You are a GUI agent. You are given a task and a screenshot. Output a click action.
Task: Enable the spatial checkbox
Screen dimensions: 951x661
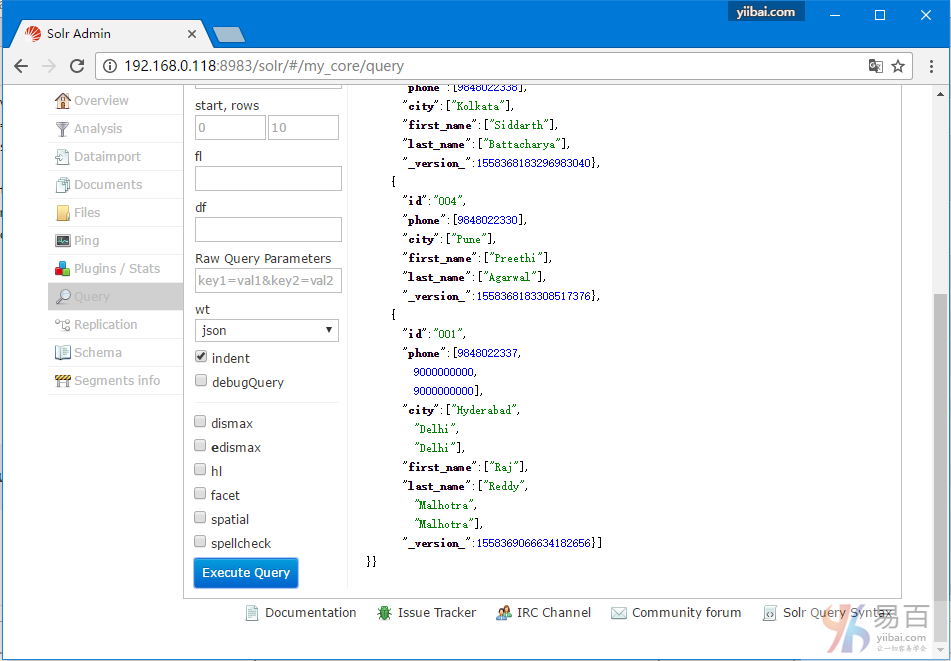click(x=200, y=517)
